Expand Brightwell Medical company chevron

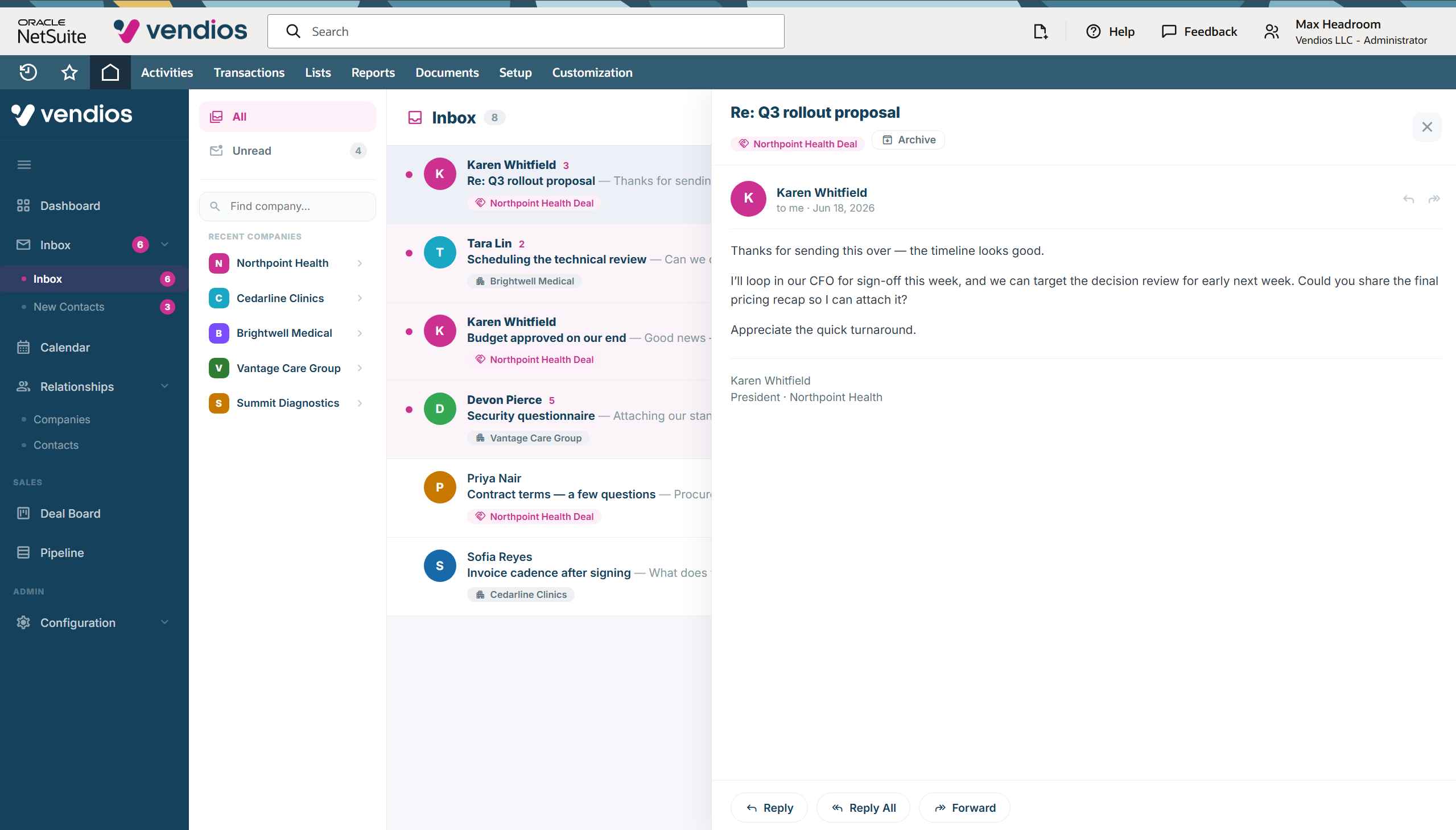[360, 333]
